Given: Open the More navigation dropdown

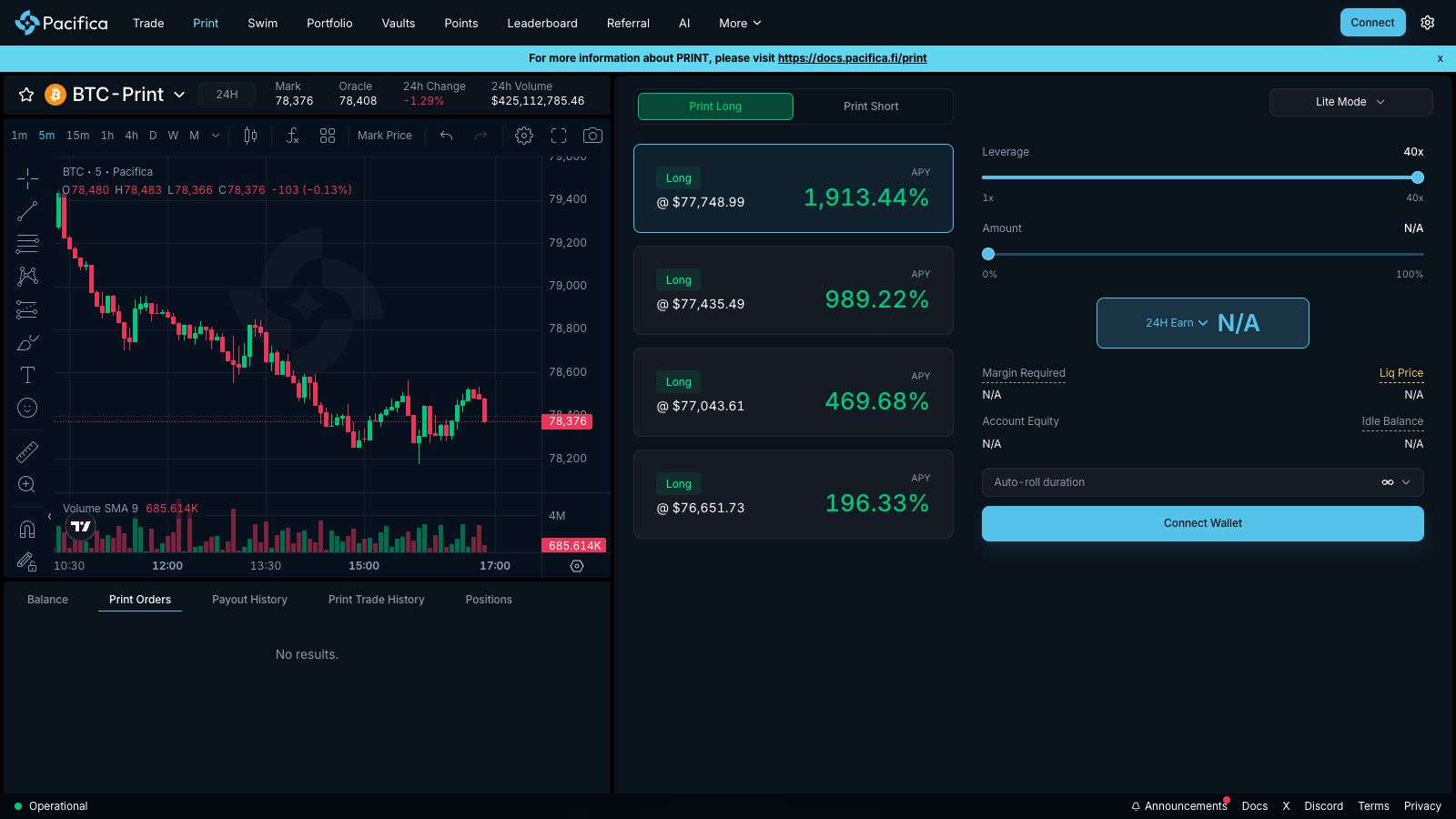Looking at the screenshot, I should 740,23.
